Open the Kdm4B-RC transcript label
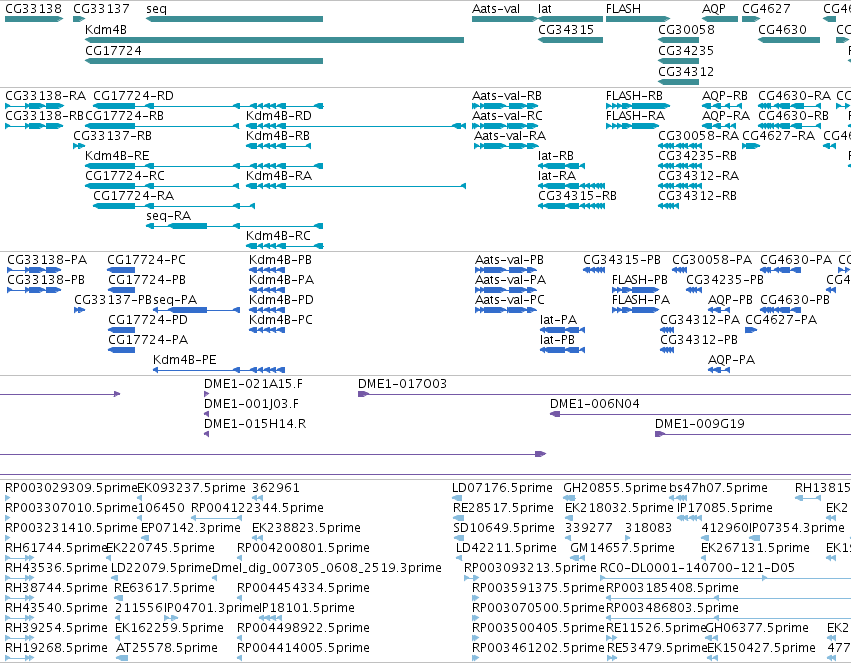The width and height of the screenshot is (851, 663). pyautogui.click(x=278, y=235)
